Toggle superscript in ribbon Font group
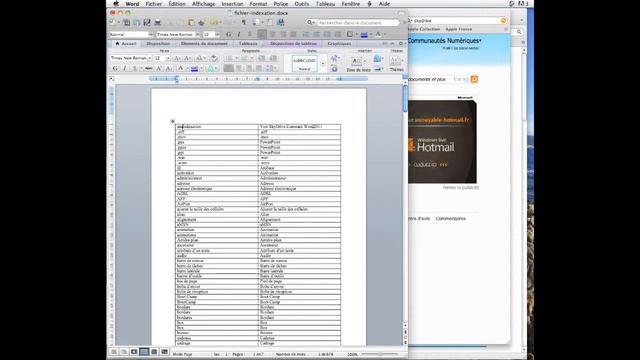 pyautogui.click(x=158, y=68)
